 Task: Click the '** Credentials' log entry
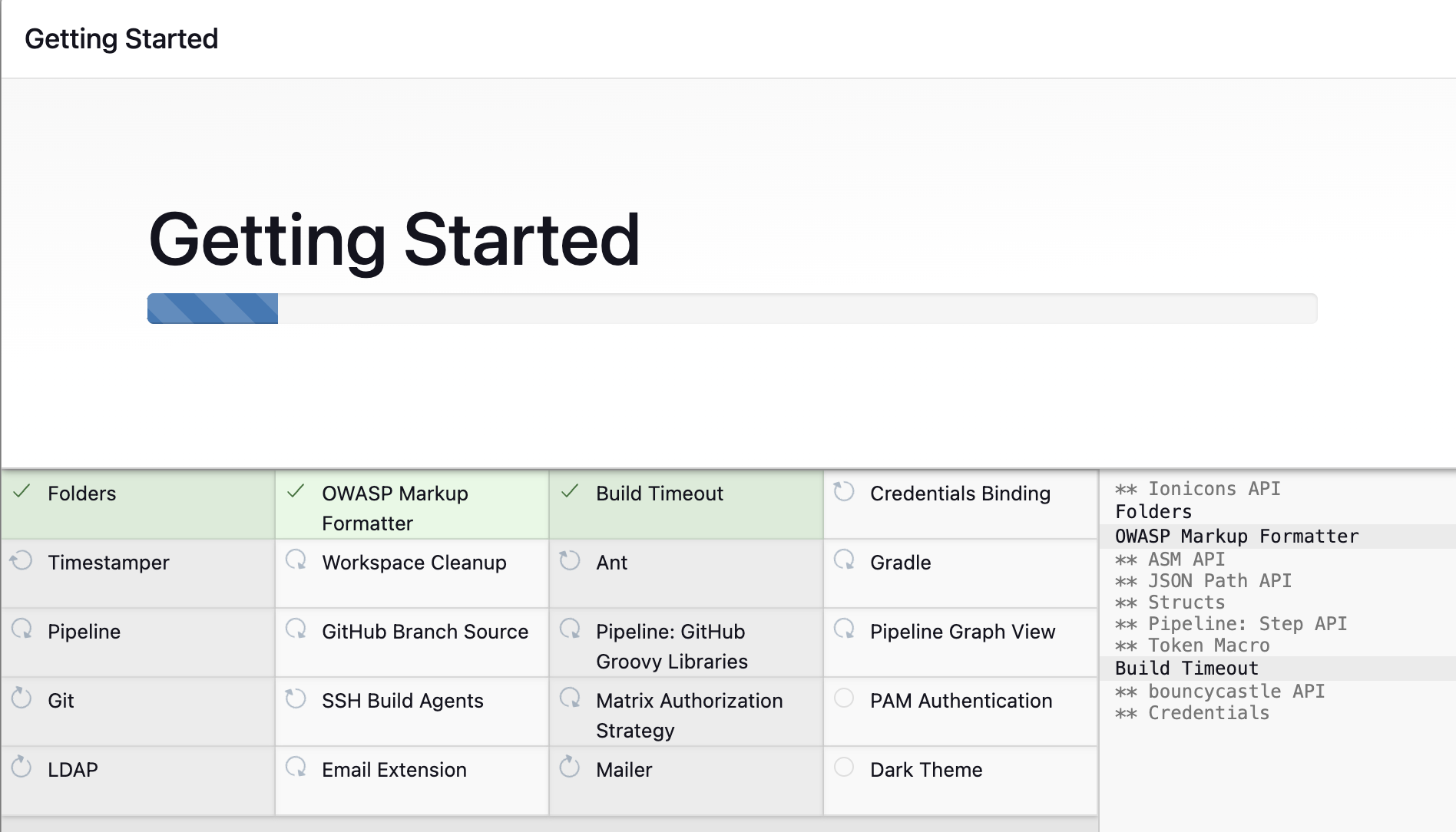point(1192,713)
